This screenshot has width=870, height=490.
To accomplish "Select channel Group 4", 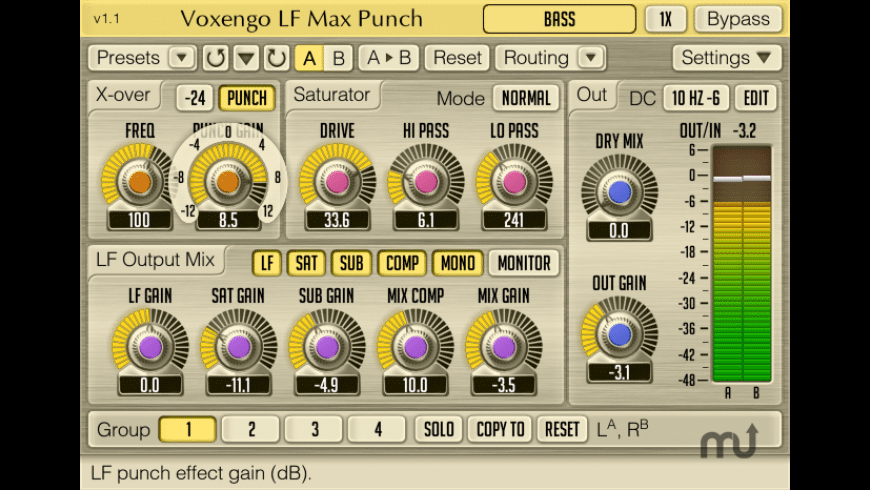I will pos(377,429).
